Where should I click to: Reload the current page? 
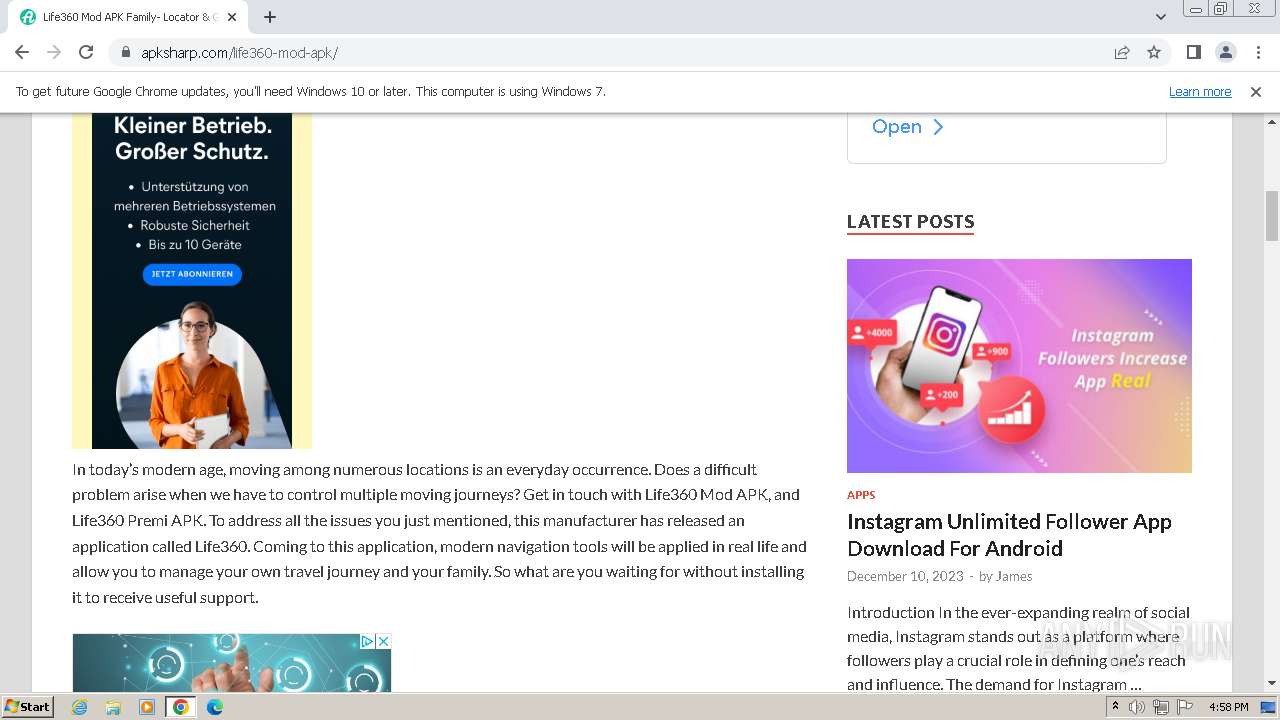(86, 52)
